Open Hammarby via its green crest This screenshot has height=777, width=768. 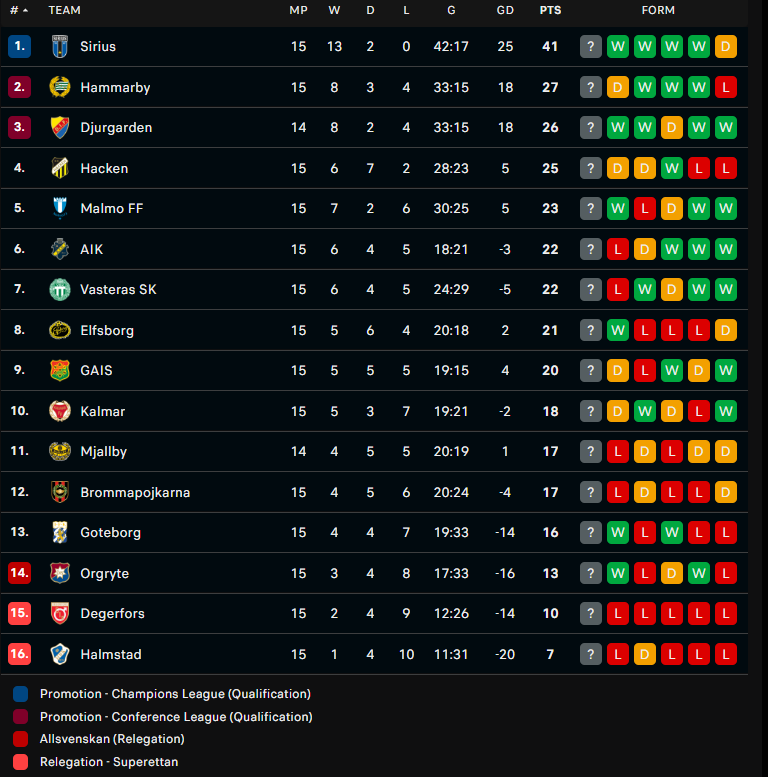[60, 87]
